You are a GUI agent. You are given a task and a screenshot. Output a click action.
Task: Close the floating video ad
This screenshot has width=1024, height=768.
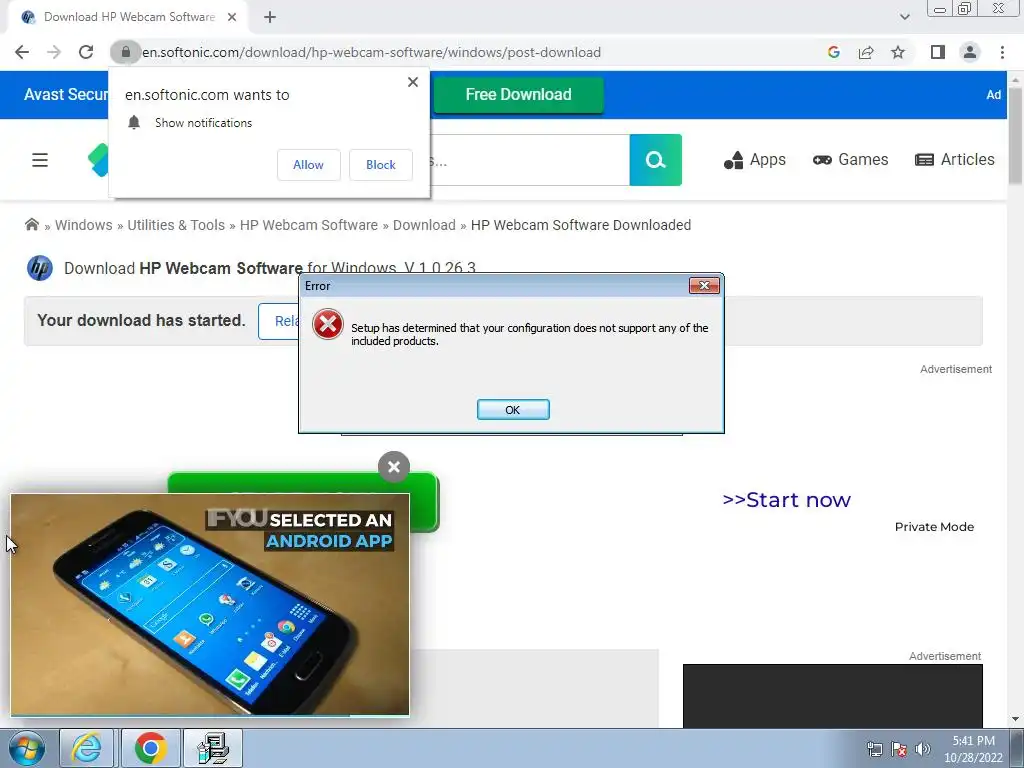click(x=394, y=467)
